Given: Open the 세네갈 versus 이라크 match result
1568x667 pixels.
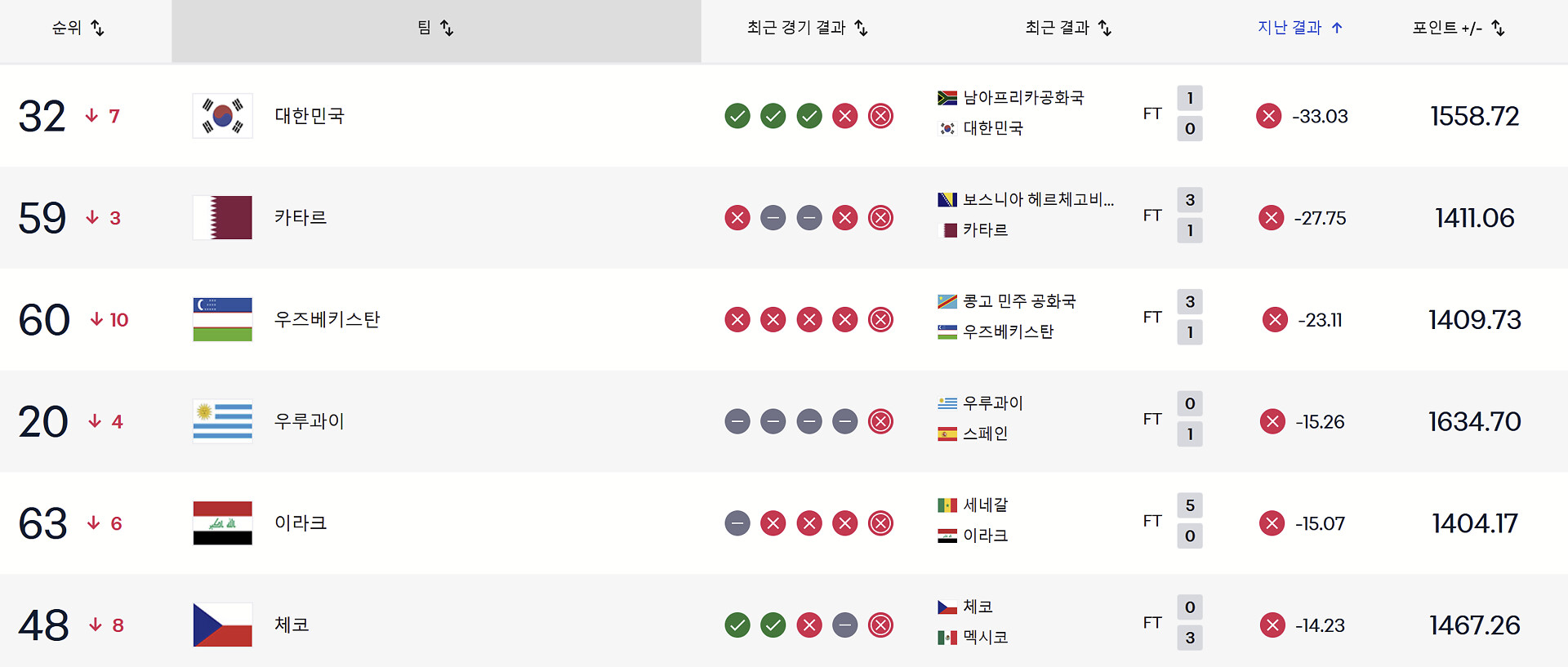Looking at the screenshot, I should coord(1190,521).
